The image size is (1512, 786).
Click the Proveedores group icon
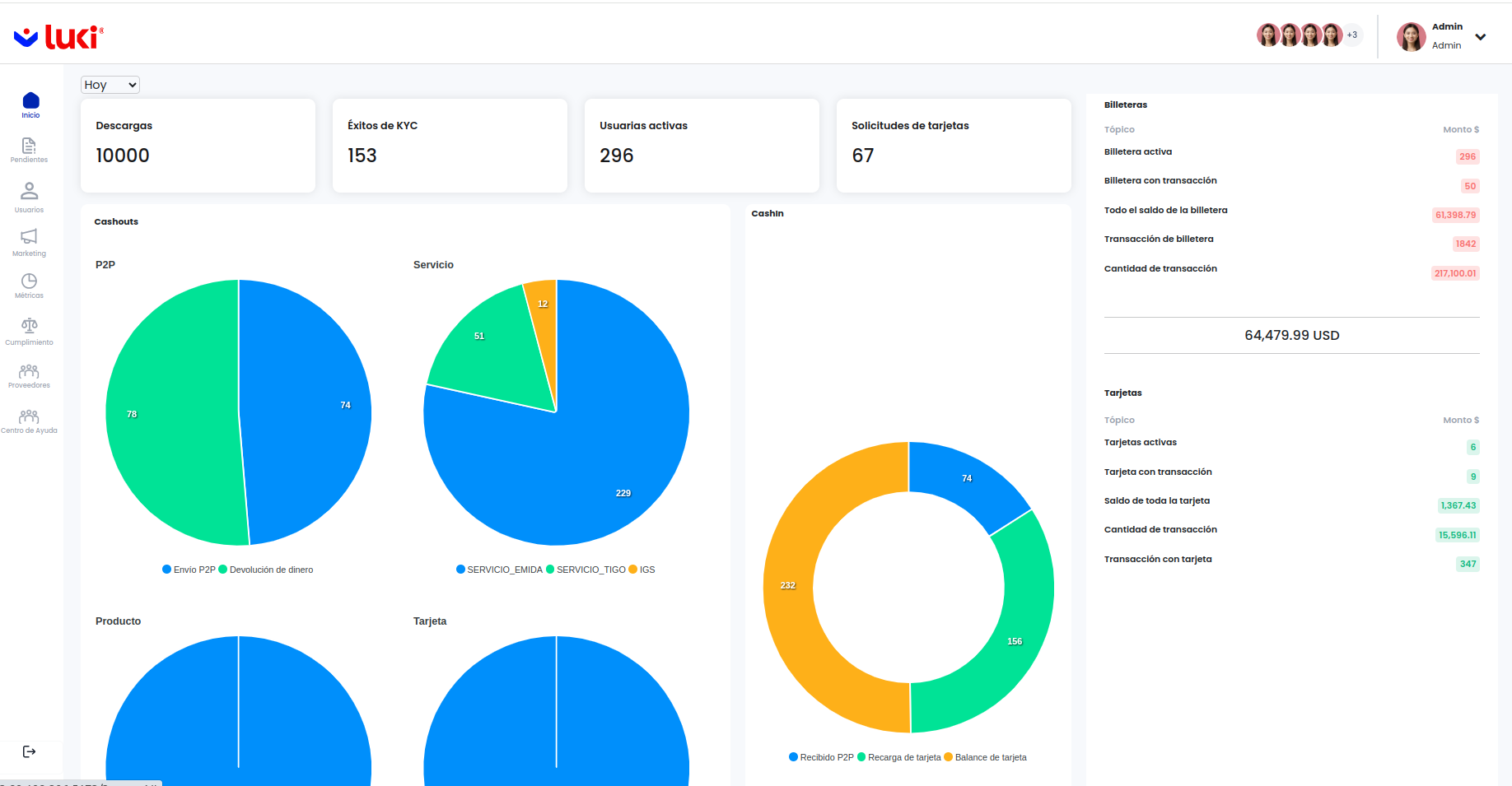29,371
